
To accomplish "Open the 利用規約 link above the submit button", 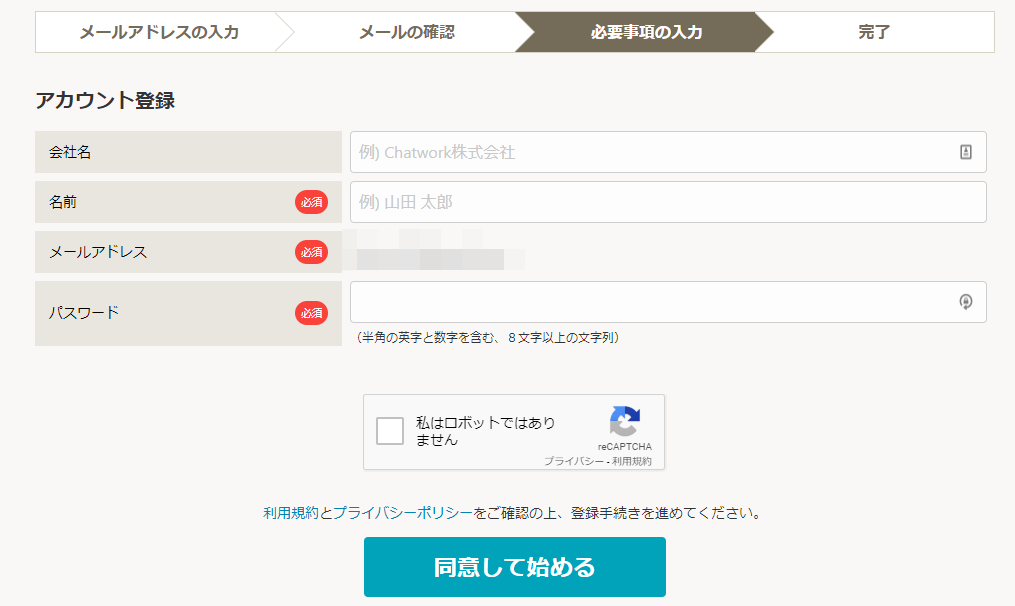I will pos(291,513).
